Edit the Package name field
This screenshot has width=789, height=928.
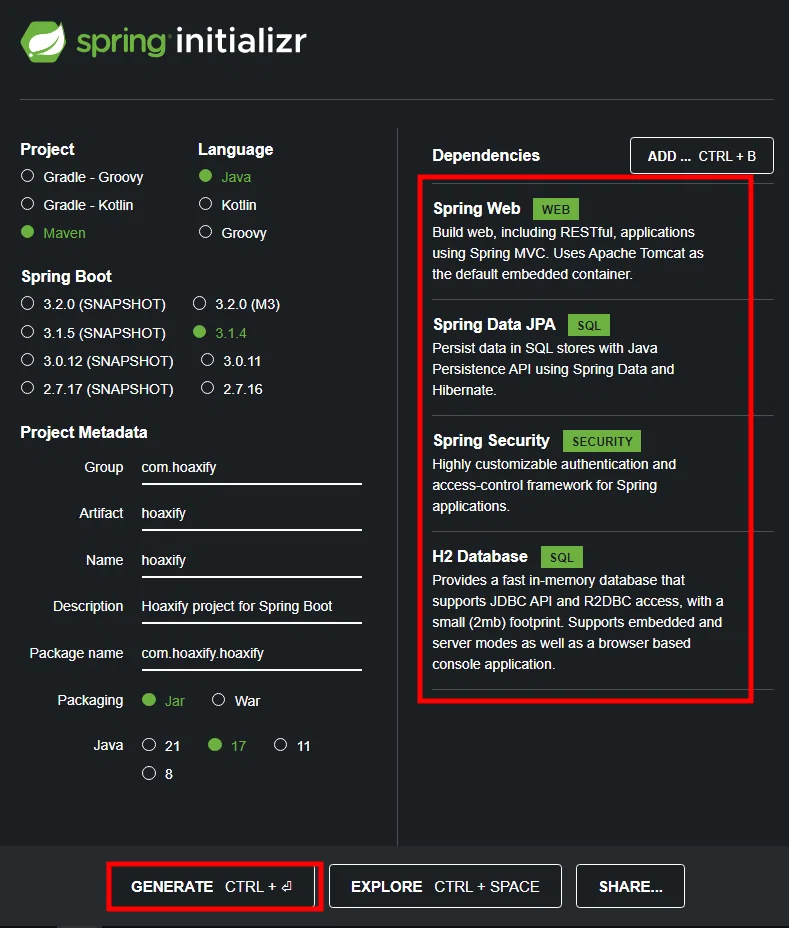point(252,653)
